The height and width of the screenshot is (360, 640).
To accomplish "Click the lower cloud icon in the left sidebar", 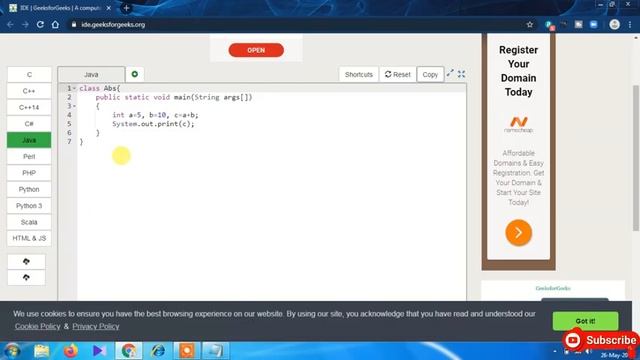I will (27, 278).
